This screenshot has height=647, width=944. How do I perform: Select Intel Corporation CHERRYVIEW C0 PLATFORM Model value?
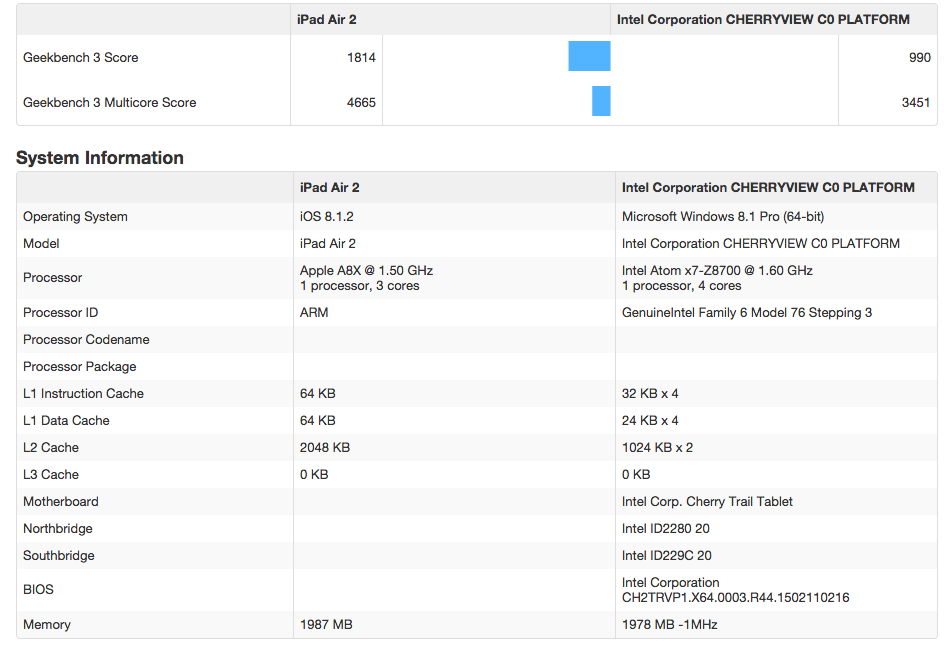point(761,243)
